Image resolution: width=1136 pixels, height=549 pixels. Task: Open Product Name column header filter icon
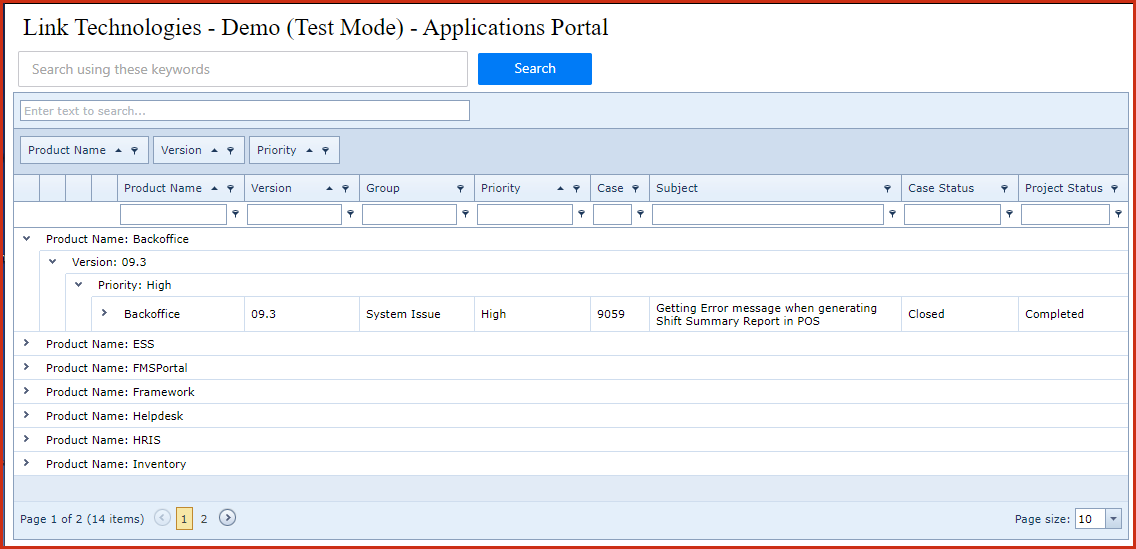point(230,188)
